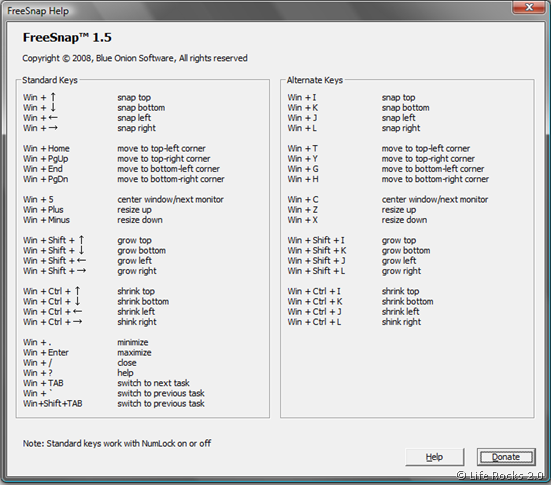Click the Standard Keys group label
This screenshot has height=485, width=551.
(x=50, y=80)
